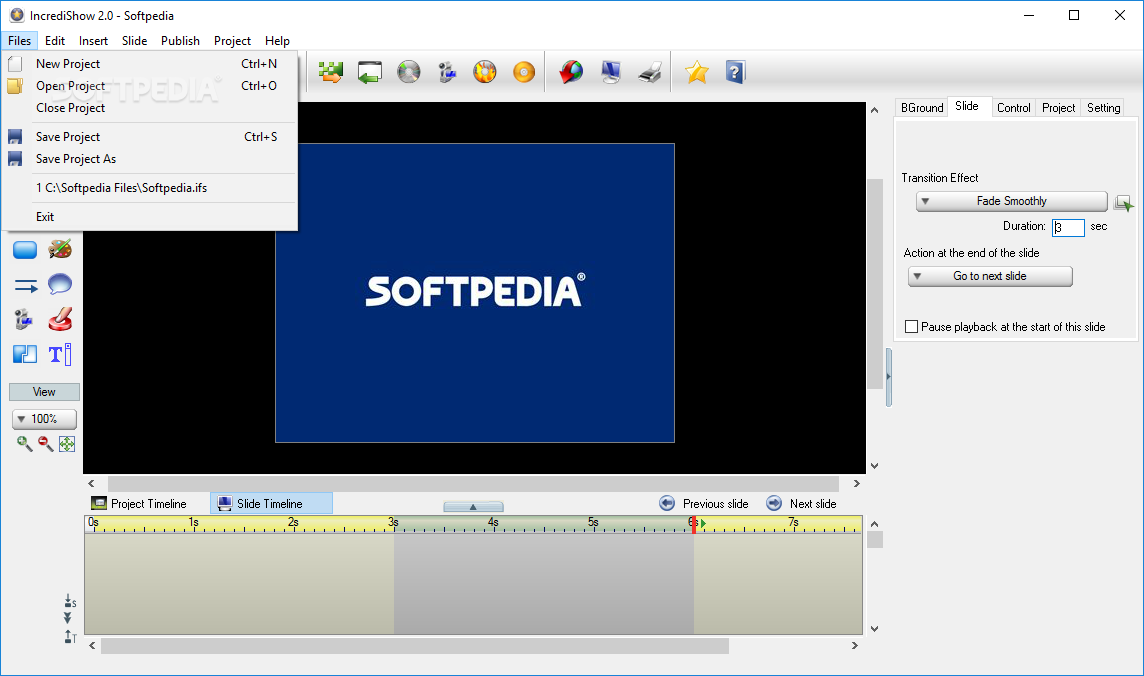Viewport: 1144px width, 676px height.
Task: Click the silver CD disc toolbar icon
Action: (x=409, y=72)
